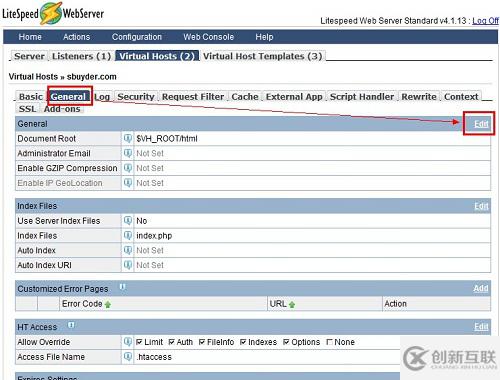Click the LiteSpeed WebServer logo
This screenshot has width=500, height=380.
tap(53, 13)
